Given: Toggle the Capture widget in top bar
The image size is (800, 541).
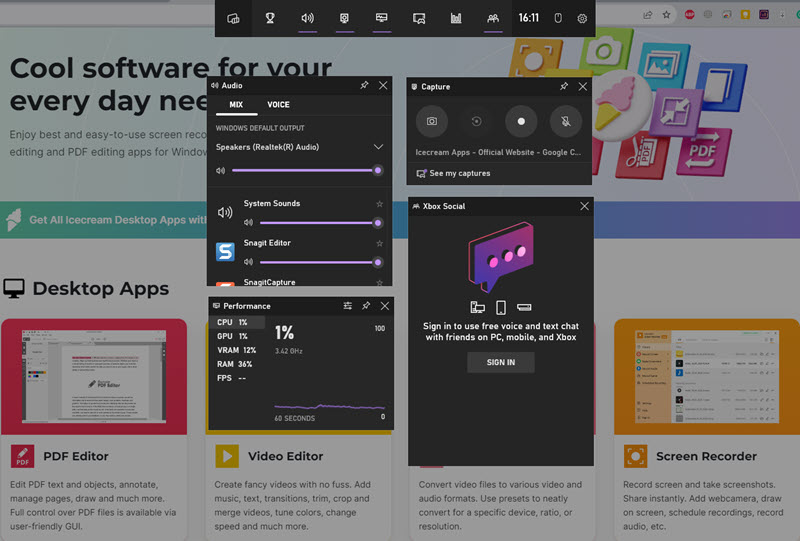Looking at the screenshot, I should pyautogui.click(x=344, y=18).
